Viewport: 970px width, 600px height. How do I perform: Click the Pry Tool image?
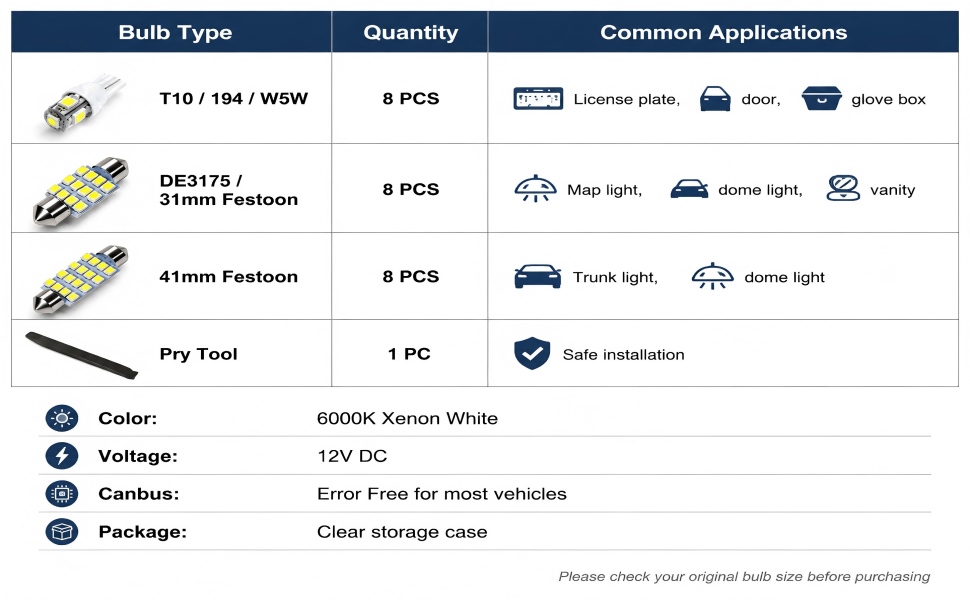(81, 355)
